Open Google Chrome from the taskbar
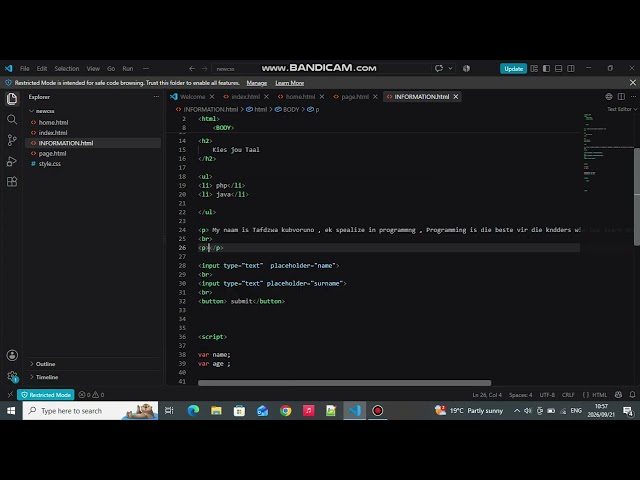 click(x=286, y=411)
